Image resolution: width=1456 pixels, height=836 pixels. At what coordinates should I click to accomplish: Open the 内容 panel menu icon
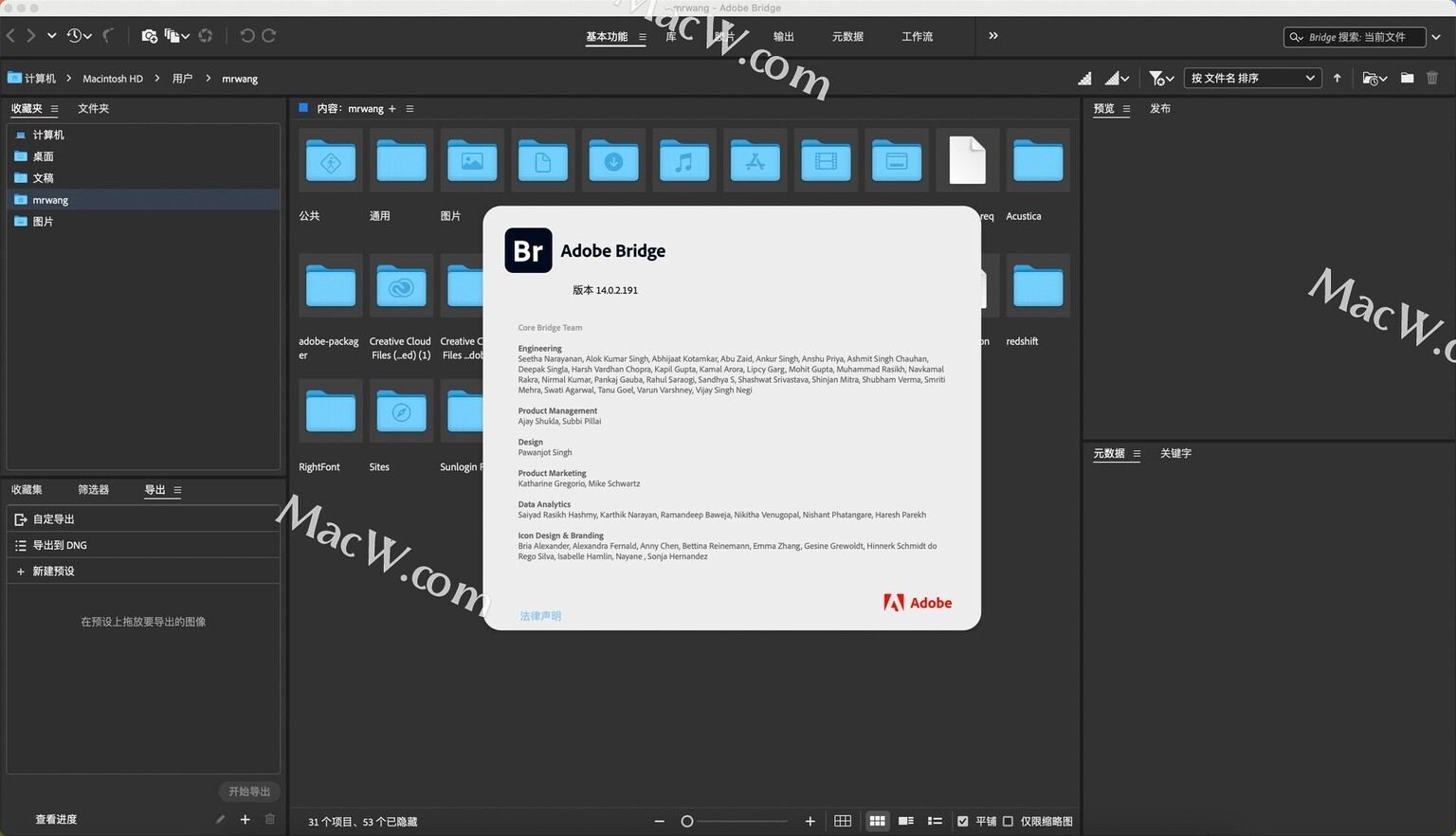point(409,109)
